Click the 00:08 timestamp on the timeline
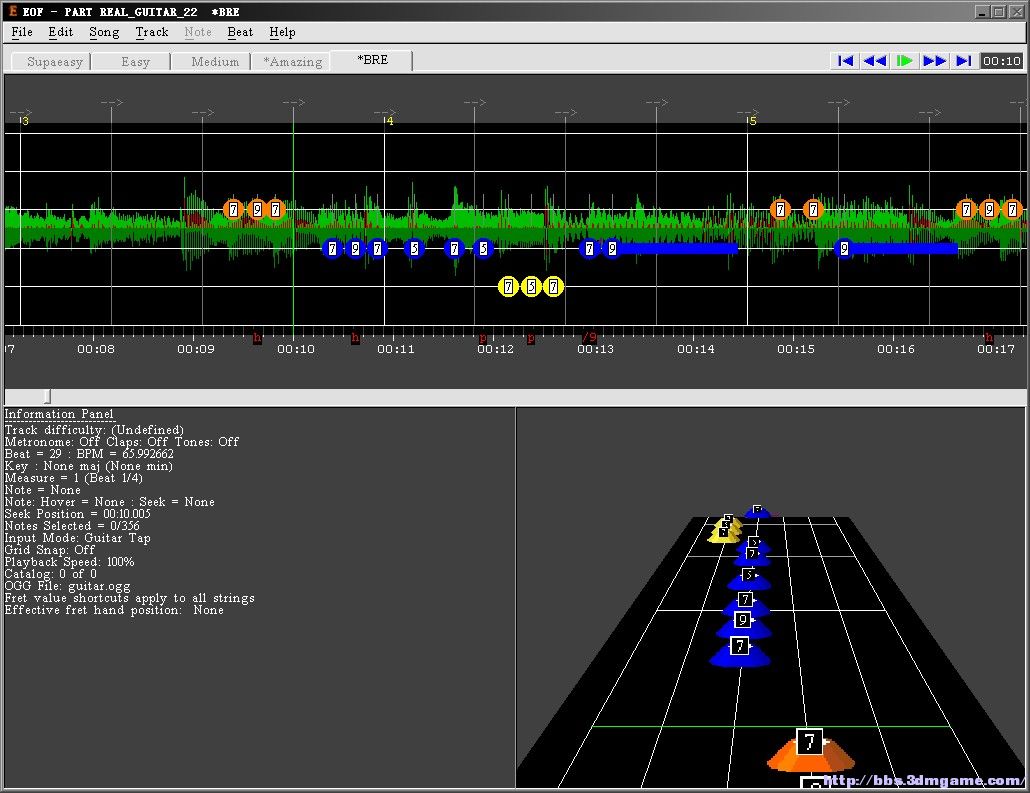 (96, 349)
